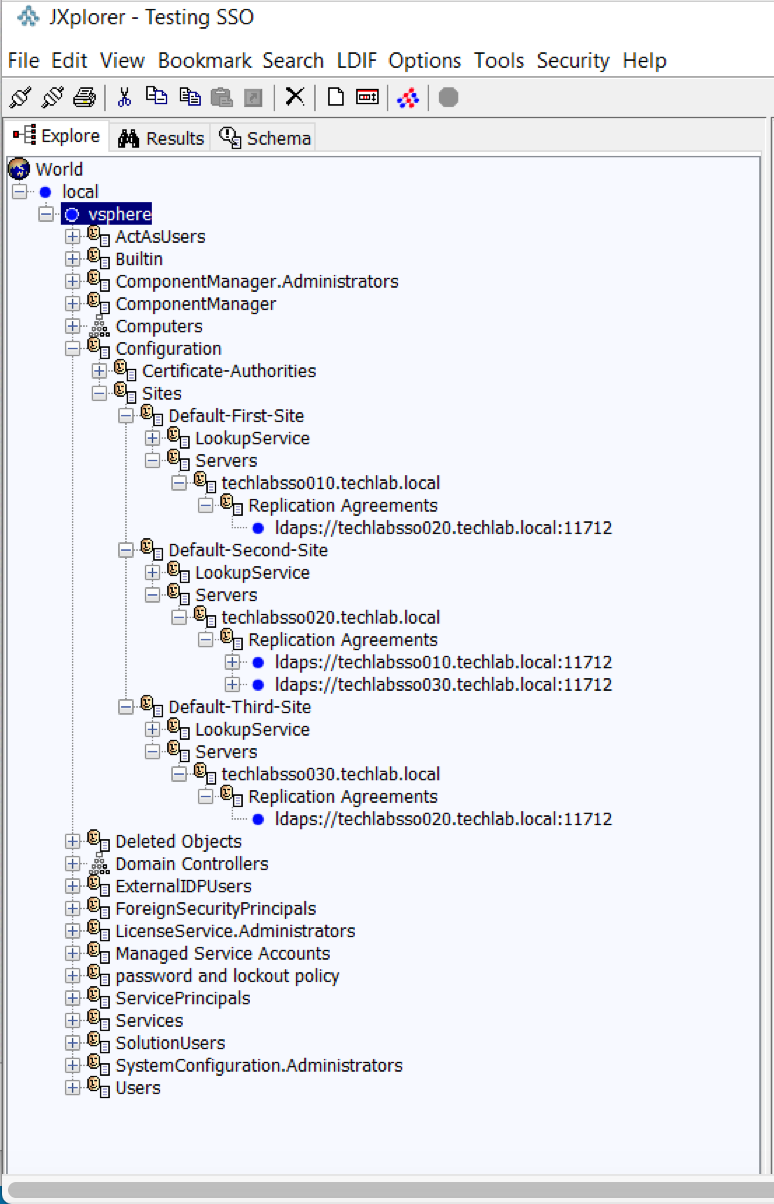Click the connect to LDAP server plug icon

[20, 97]
